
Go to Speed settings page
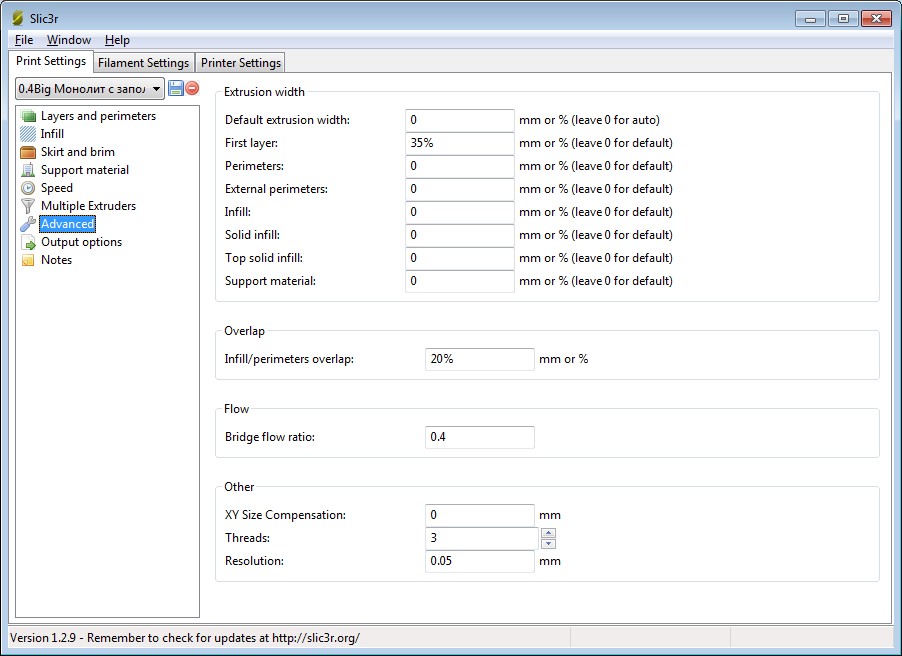pyautogui.click(x=56, y=188)
